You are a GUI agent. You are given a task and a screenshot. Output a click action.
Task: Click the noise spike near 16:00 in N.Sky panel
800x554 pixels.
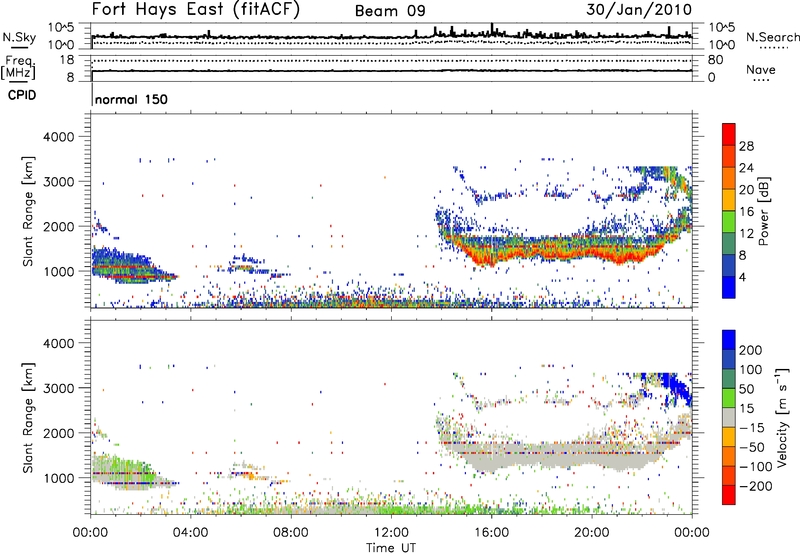point(492,29)
